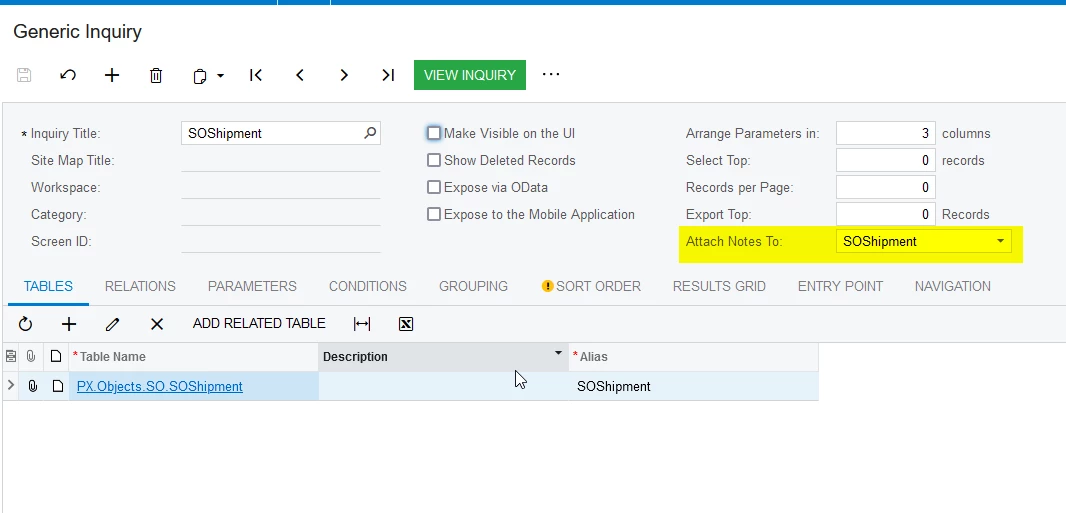Click the Records per Page field
1066x513 pixels.
[886, 188]
